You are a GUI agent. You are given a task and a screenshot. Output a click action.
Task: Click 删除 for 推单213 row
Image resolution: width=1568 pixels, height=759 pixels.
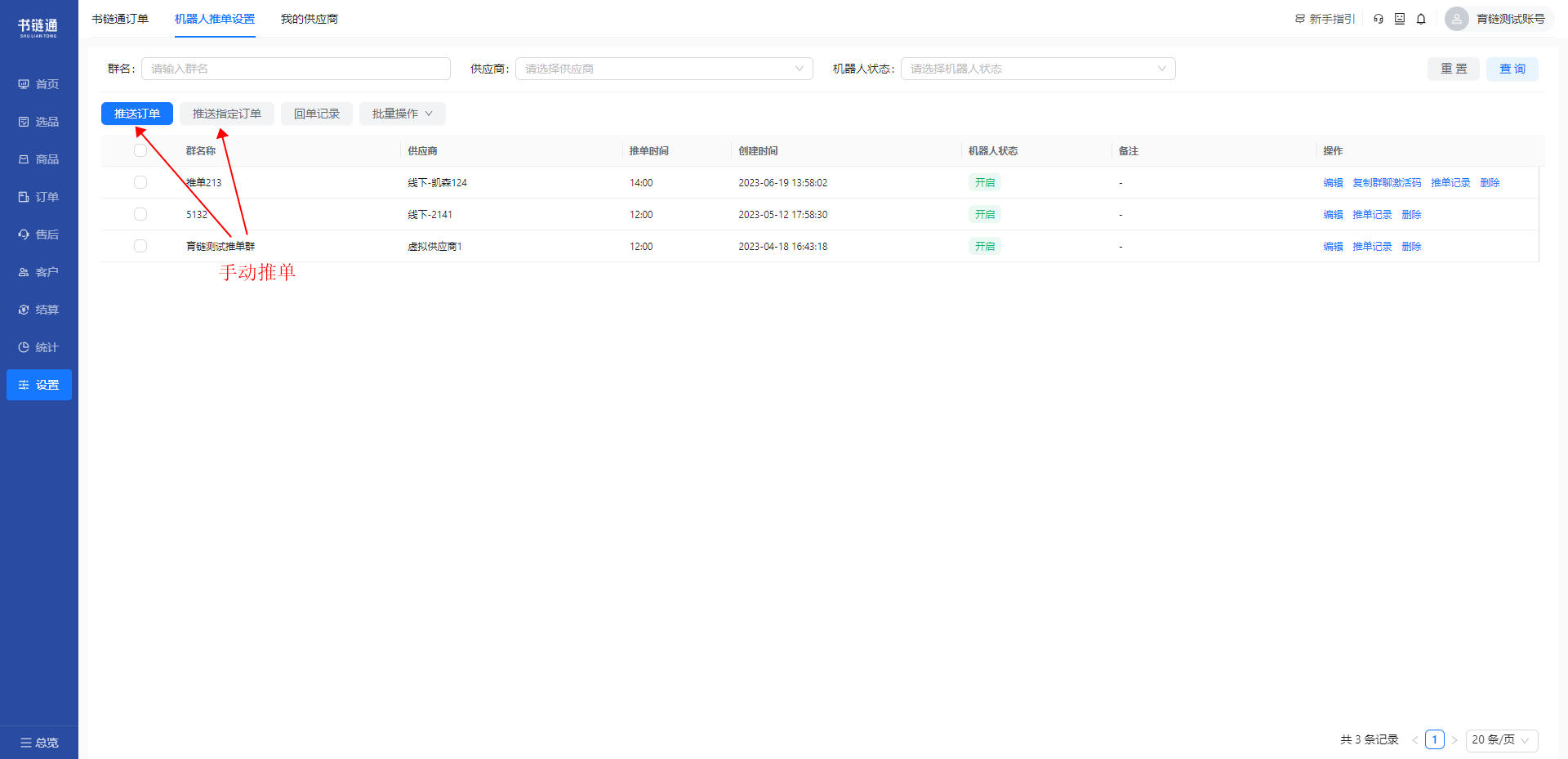[x=1490, y=182]
